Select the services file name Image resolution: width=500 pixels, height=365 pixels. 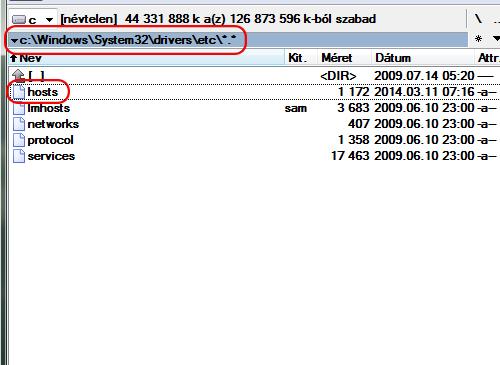point(51,156)
